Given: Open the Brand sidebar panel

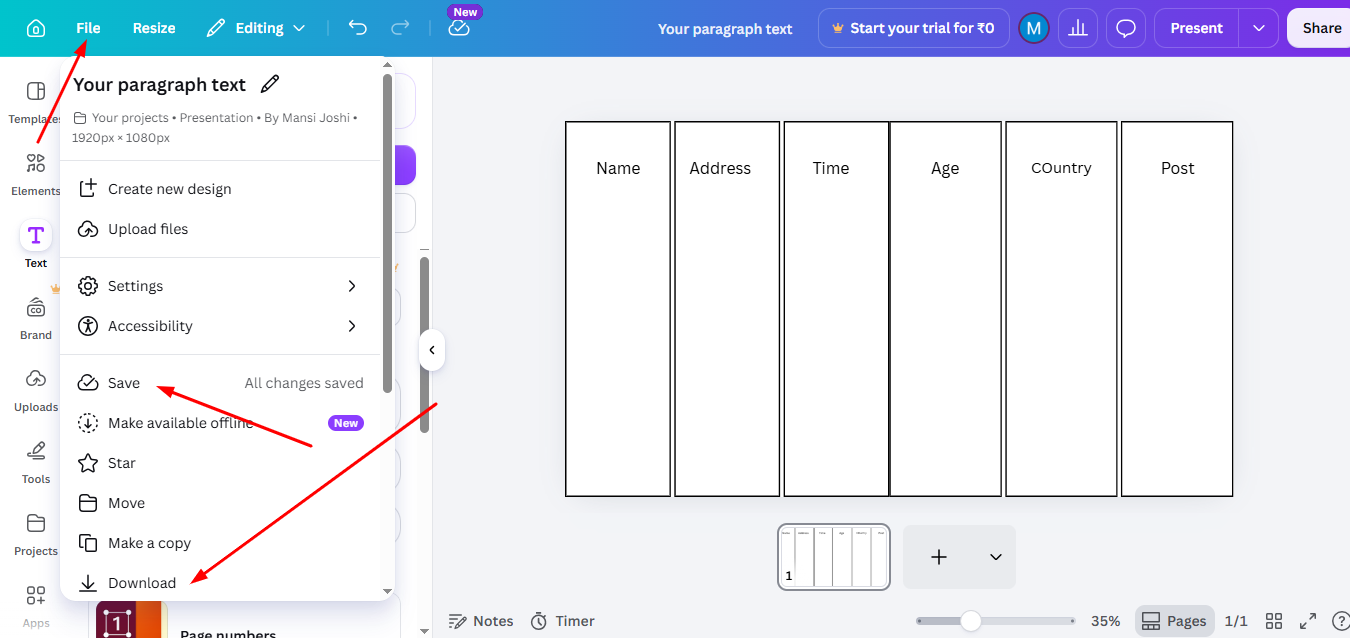Looking at the screenshot, I should [x=36, y=318].
